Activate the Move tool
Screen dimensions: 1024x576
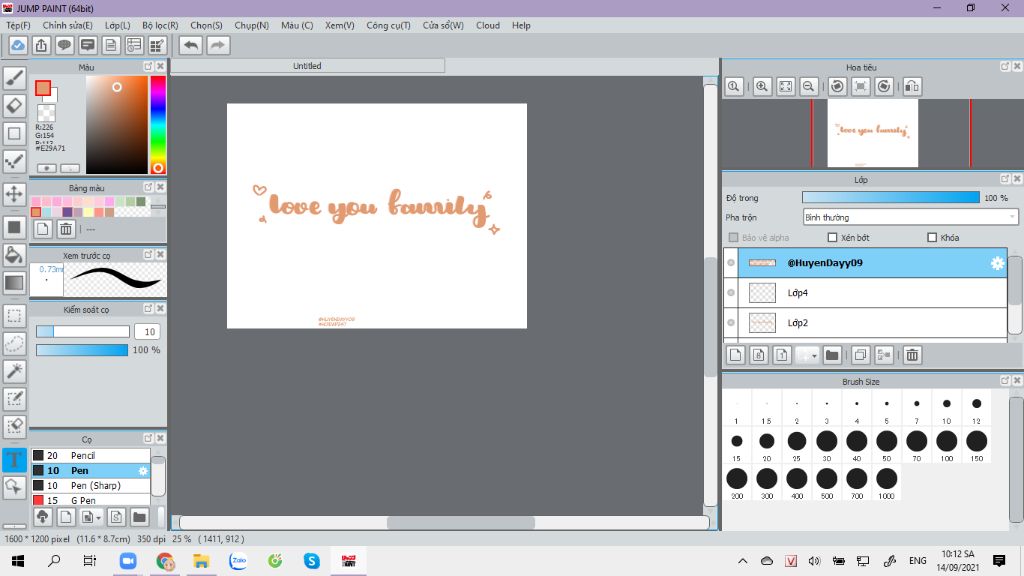pos(15,193)
